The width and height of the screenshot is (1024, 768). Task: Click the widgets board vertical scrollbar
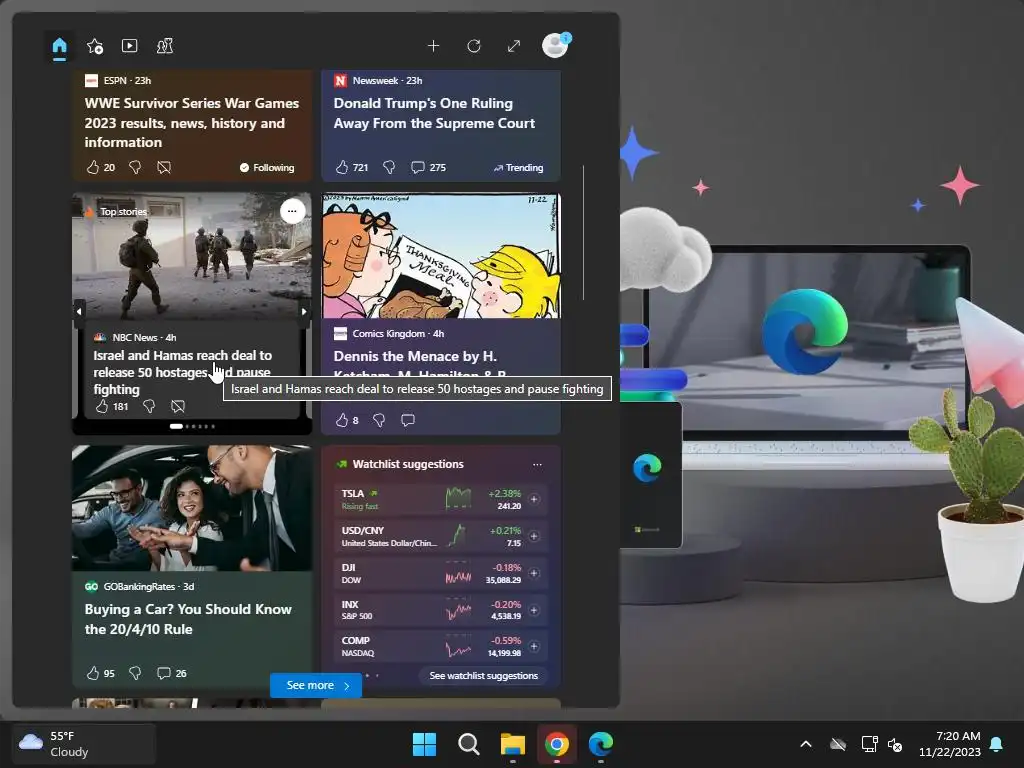(x=583, y=232)
